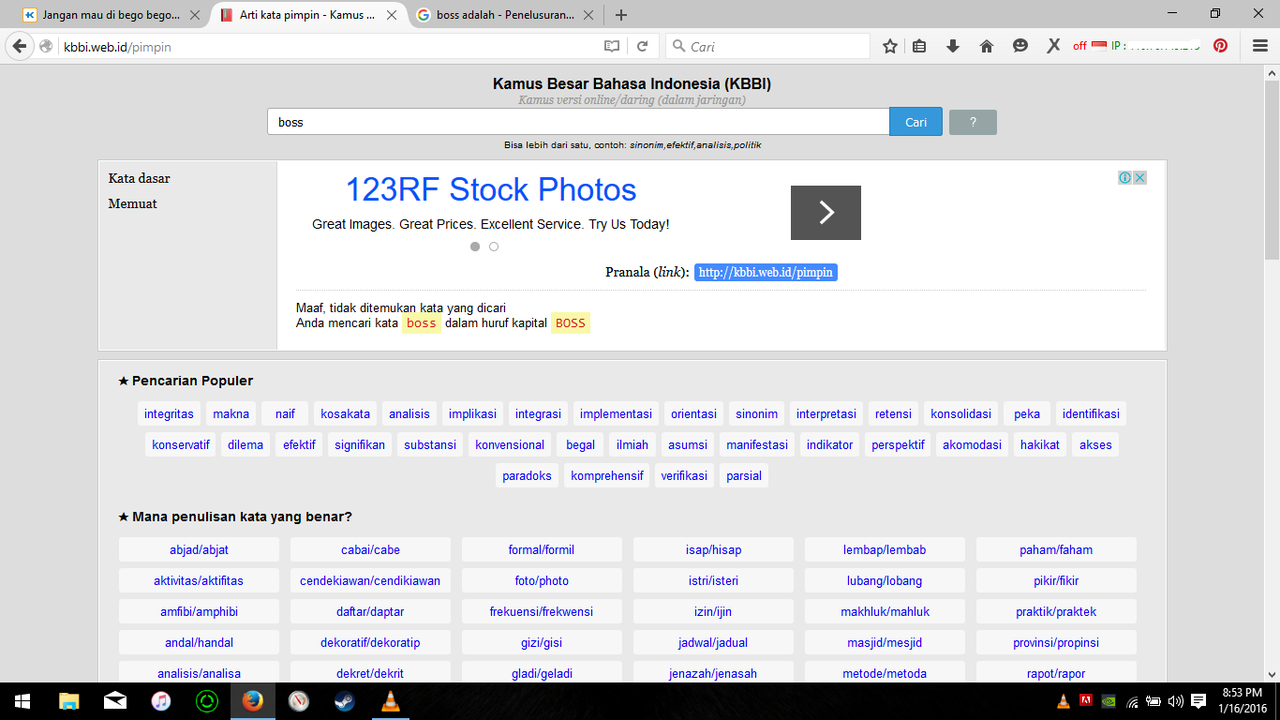Open the smiley chat toolbar icon
This screenshot has height=720, width=1280.
tap(1020, 46)
